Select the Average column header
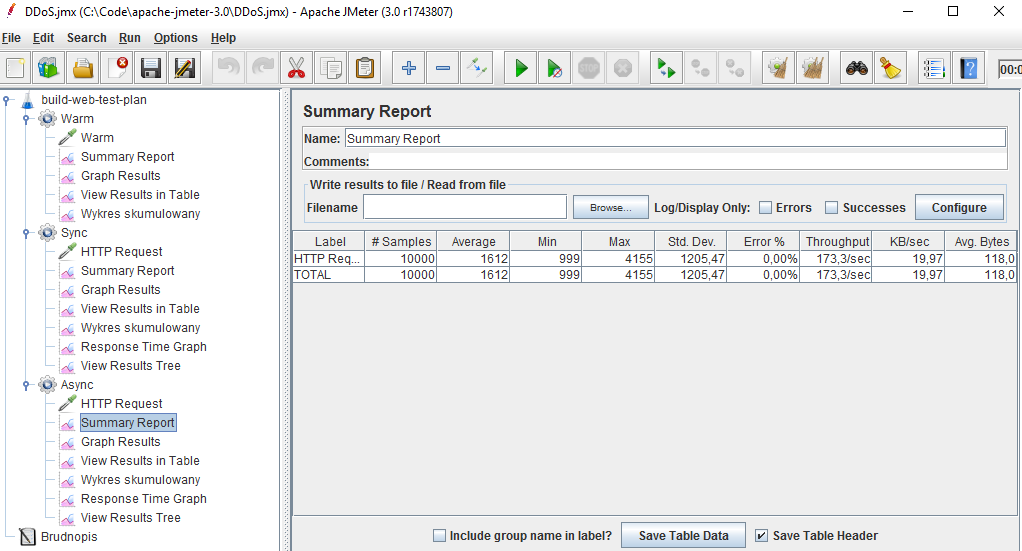 tap(474, 241)
